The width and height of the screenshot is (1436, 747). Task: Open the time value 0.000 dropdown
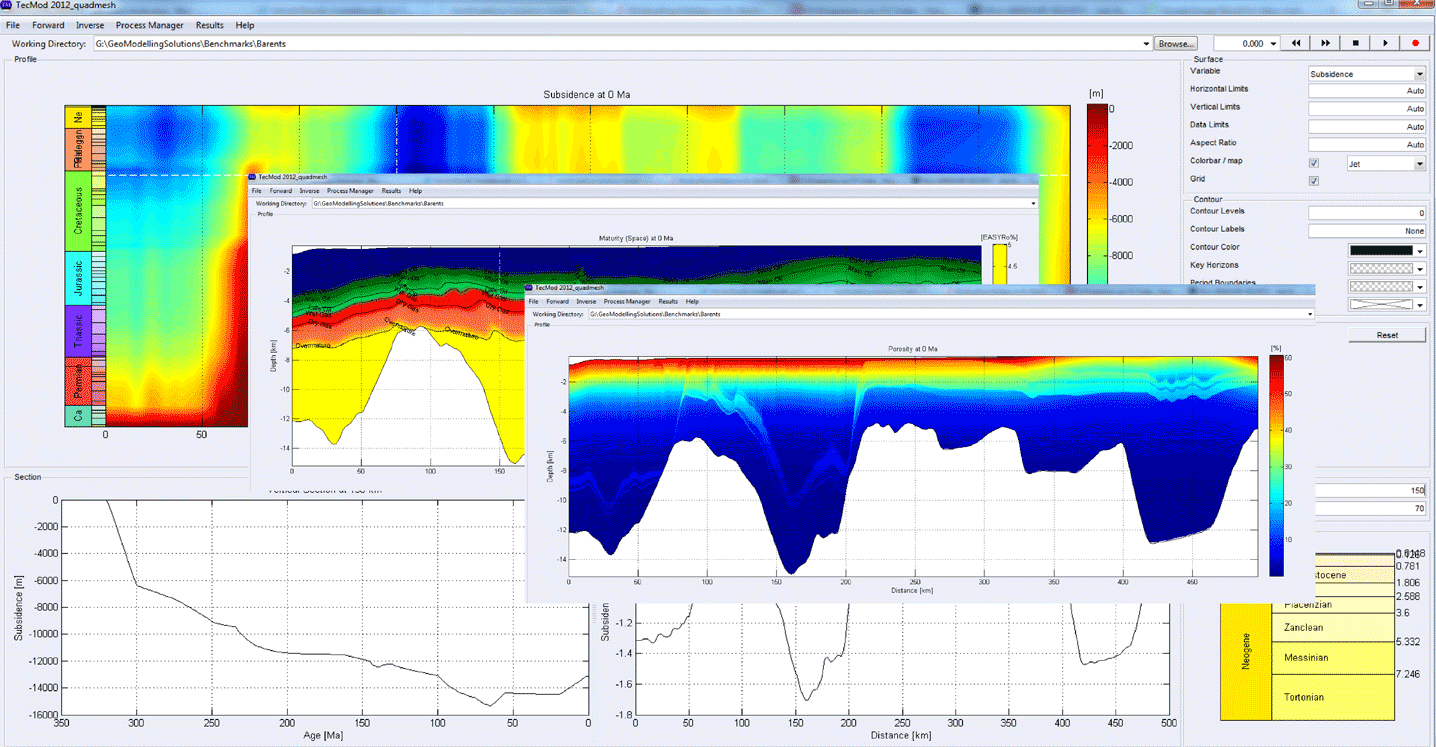click(x=1273, y=44)
